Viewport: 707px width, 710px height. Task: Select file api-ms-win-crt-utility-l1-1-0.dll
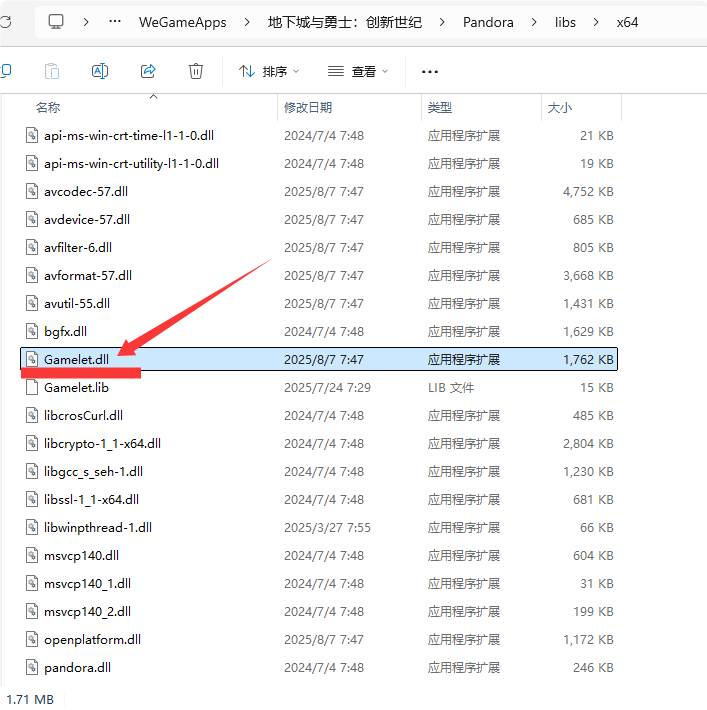coord(131,164)
